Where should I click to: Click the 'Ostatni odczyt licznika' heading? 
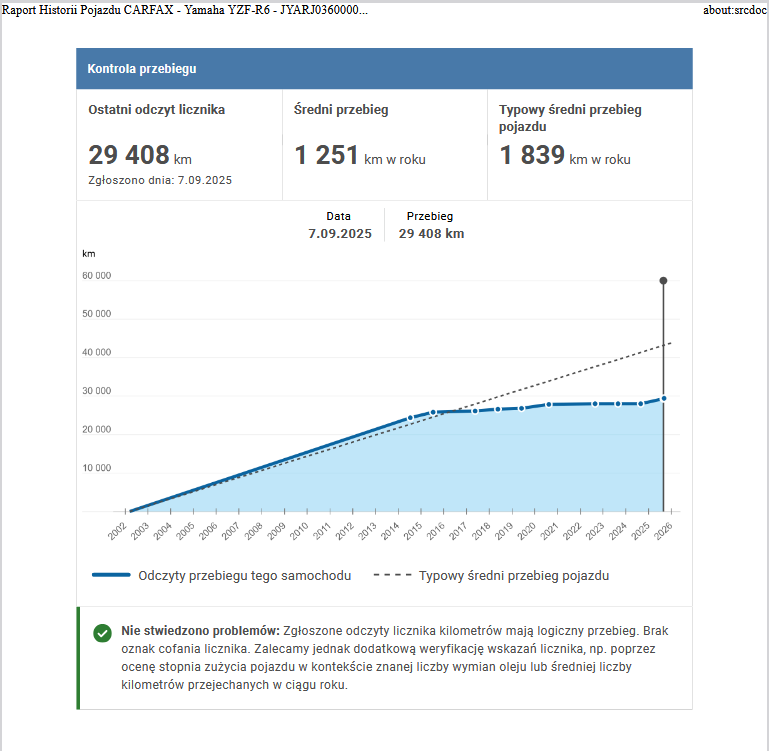156,110
